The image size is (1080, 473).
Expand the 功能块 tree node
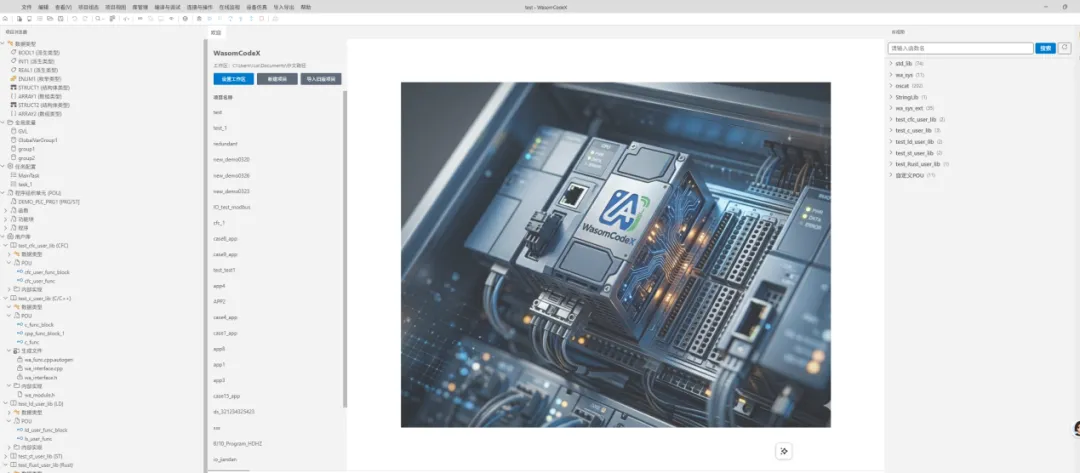pyautogui.click(x=7, y=219)
